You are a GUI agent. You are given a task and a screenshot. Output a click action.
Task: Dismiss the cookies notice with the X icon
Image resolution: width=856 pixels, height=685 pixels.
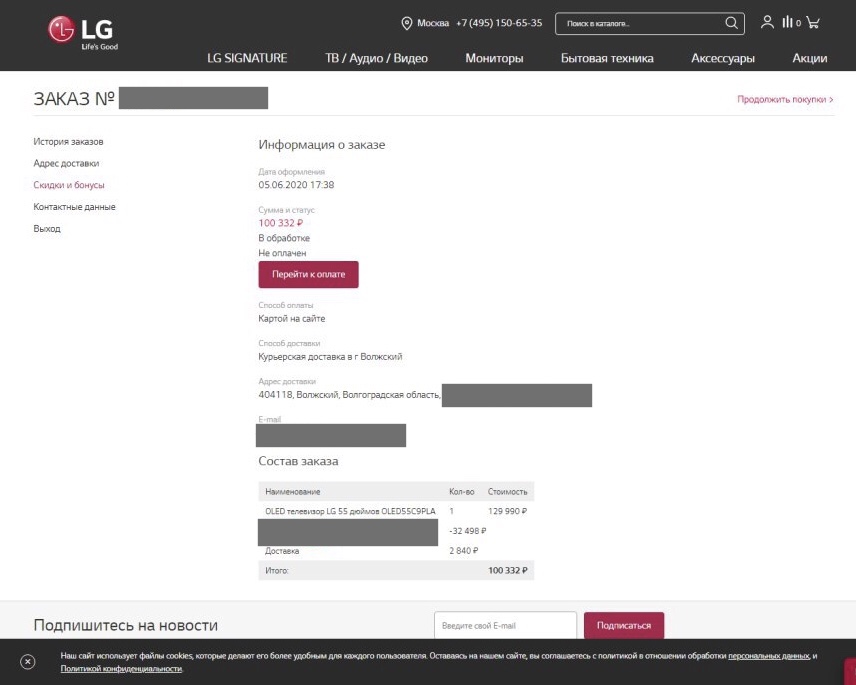[28, 662]
